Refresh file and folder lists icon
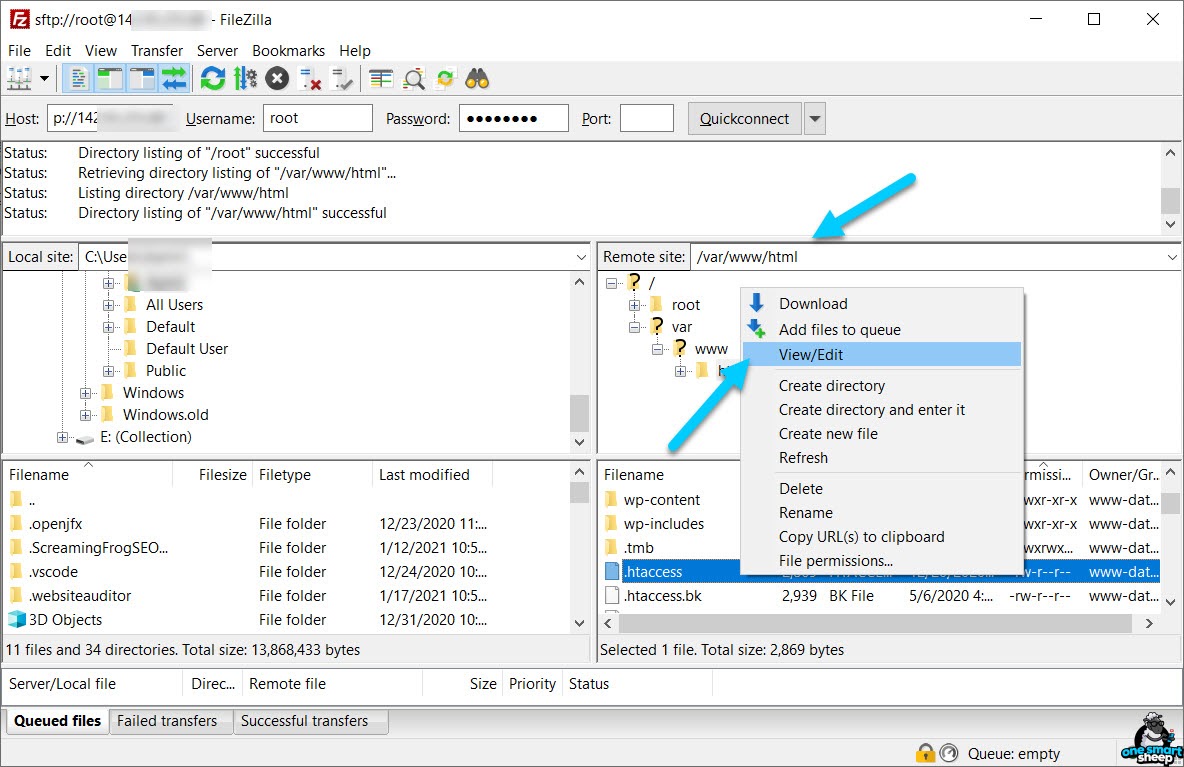The width and height of the screenshot is (1184, 767). (x=213, y=79)
